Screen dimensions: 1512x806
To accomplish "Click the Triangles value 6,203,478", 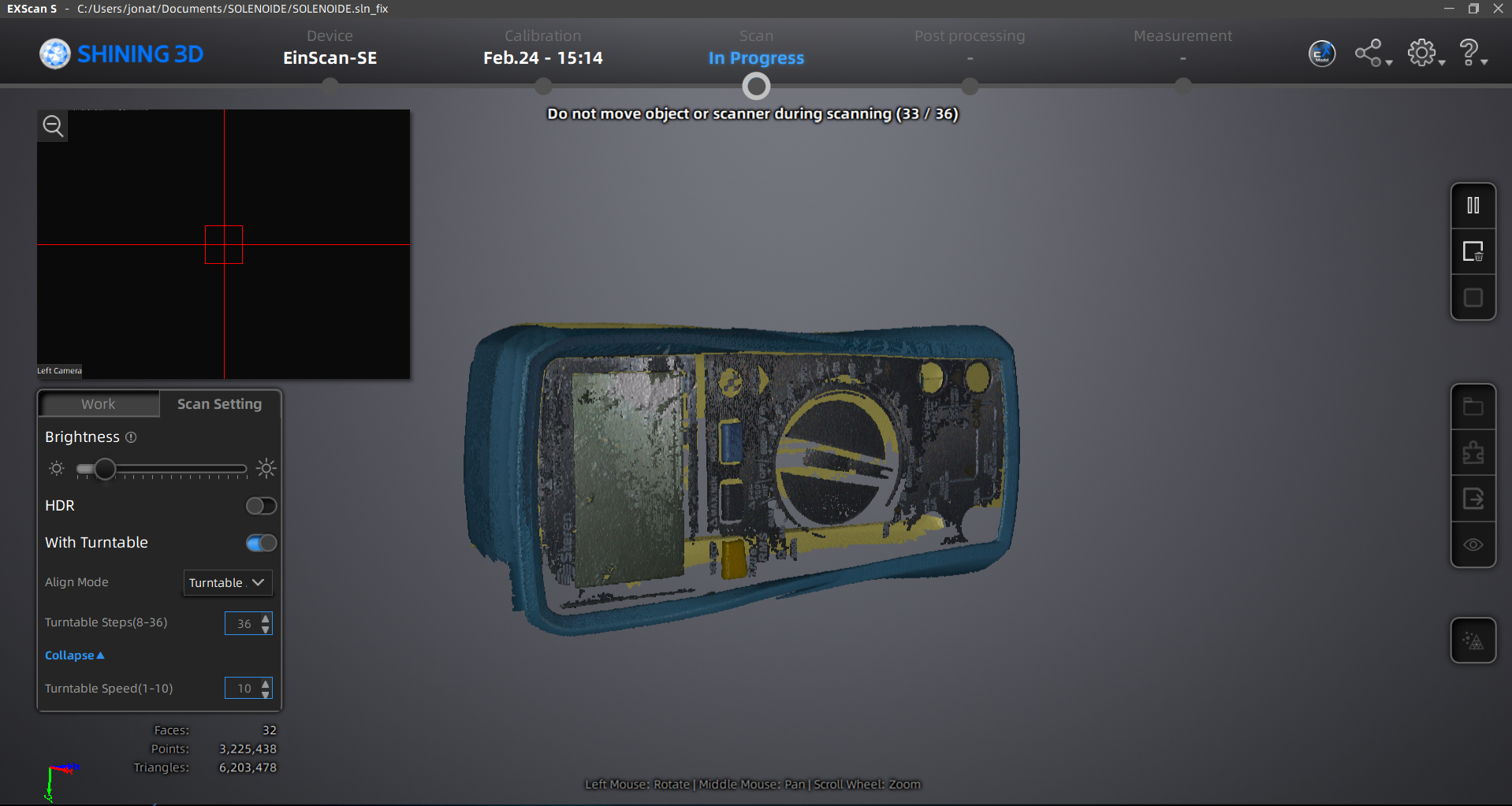I will [248, 767].
